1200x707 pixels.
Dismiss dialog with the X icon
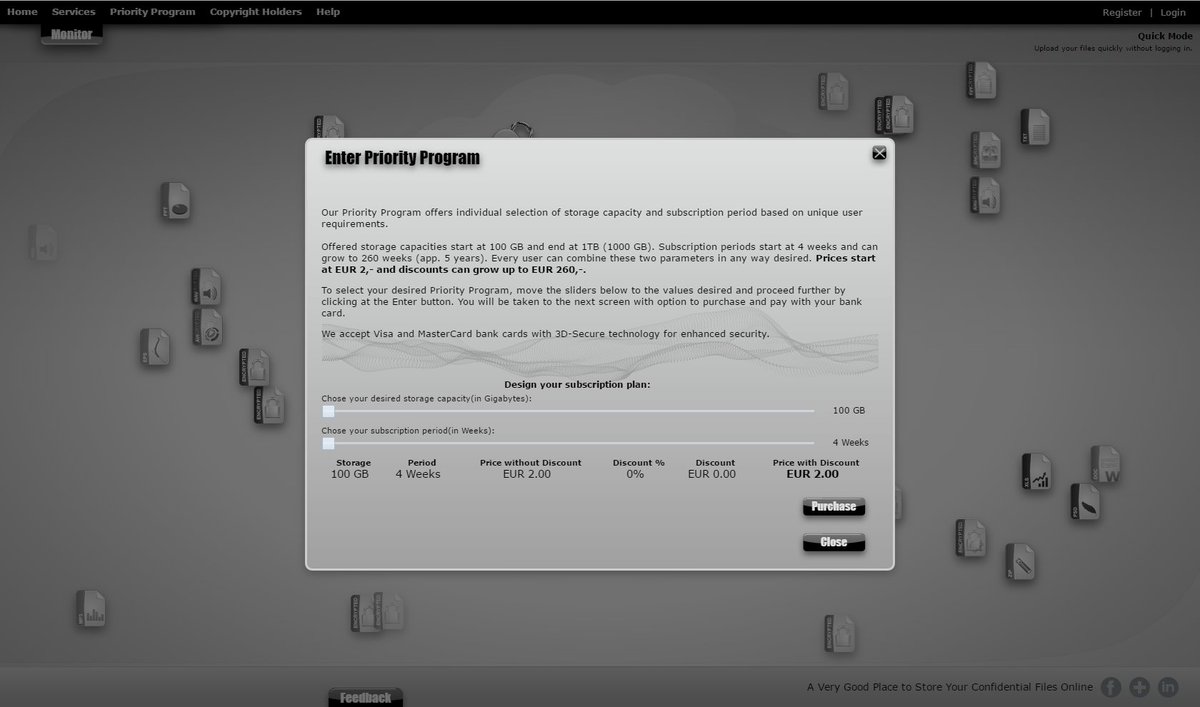pyautogui.click(x=879, y=153)
